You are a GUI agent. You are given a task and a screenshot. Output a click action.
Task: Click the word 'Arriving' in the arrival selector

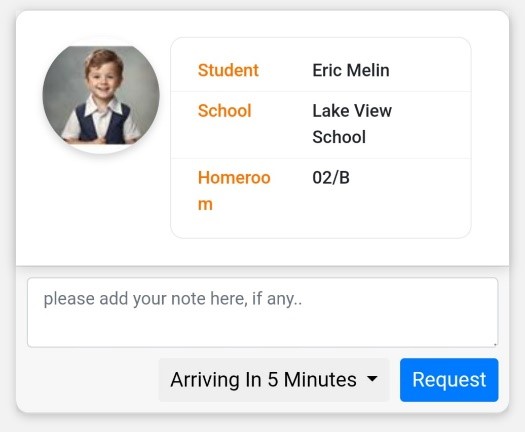204,380
